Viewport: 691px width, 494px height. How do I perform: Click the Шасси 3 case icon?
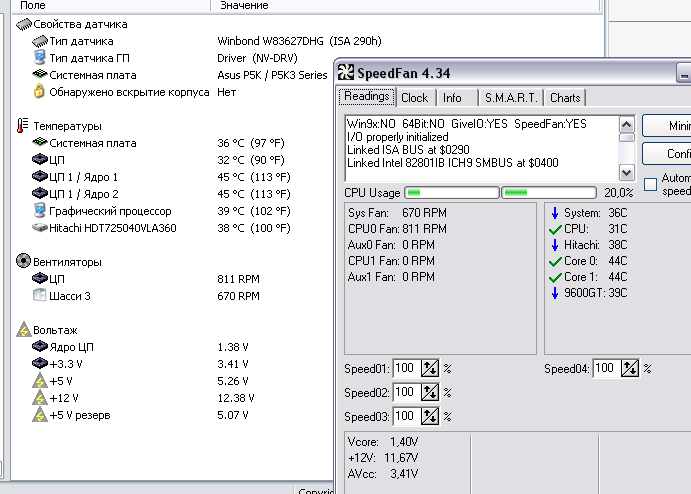[40, 295]
